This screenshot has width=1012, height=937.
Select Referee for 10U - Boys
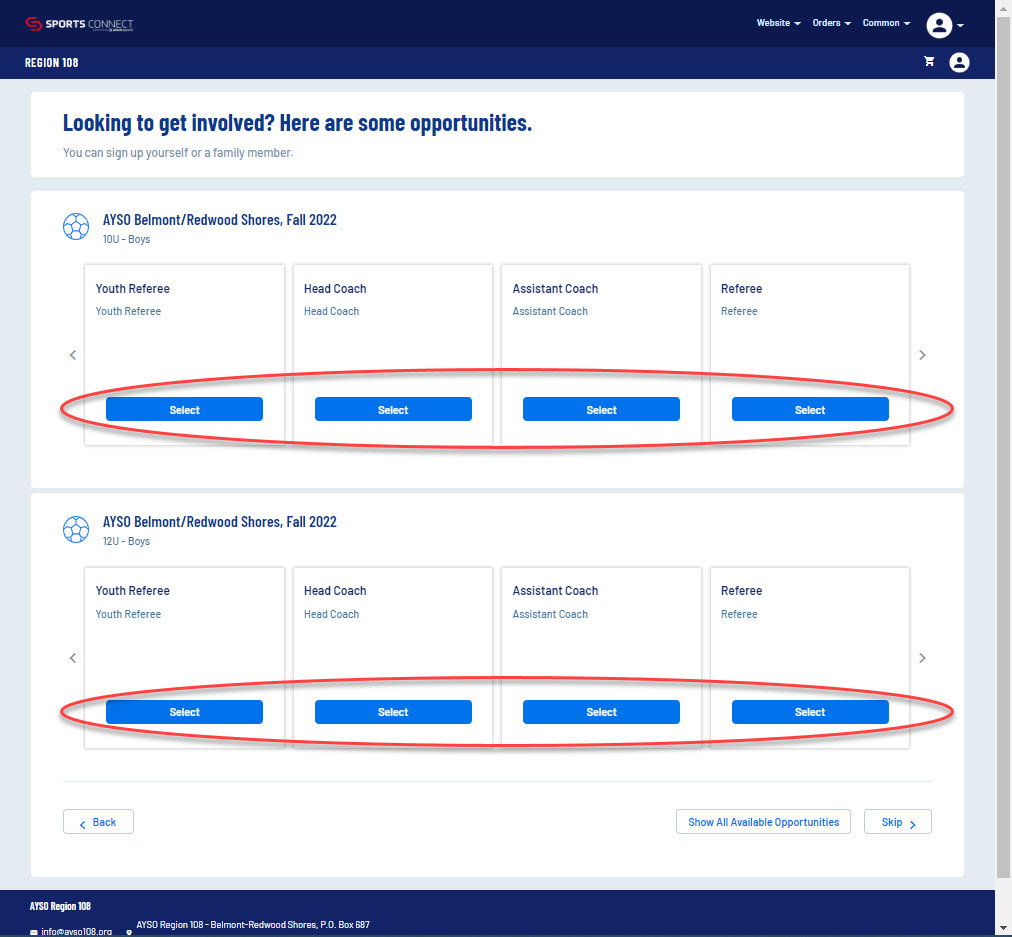tap(810, 409)
